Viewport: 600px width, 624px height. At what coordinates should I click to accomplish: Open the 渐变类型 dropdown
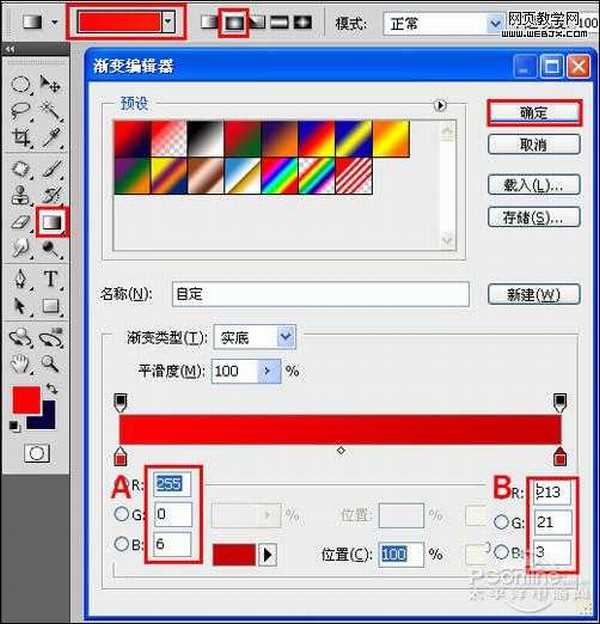[x=286, y=338]
